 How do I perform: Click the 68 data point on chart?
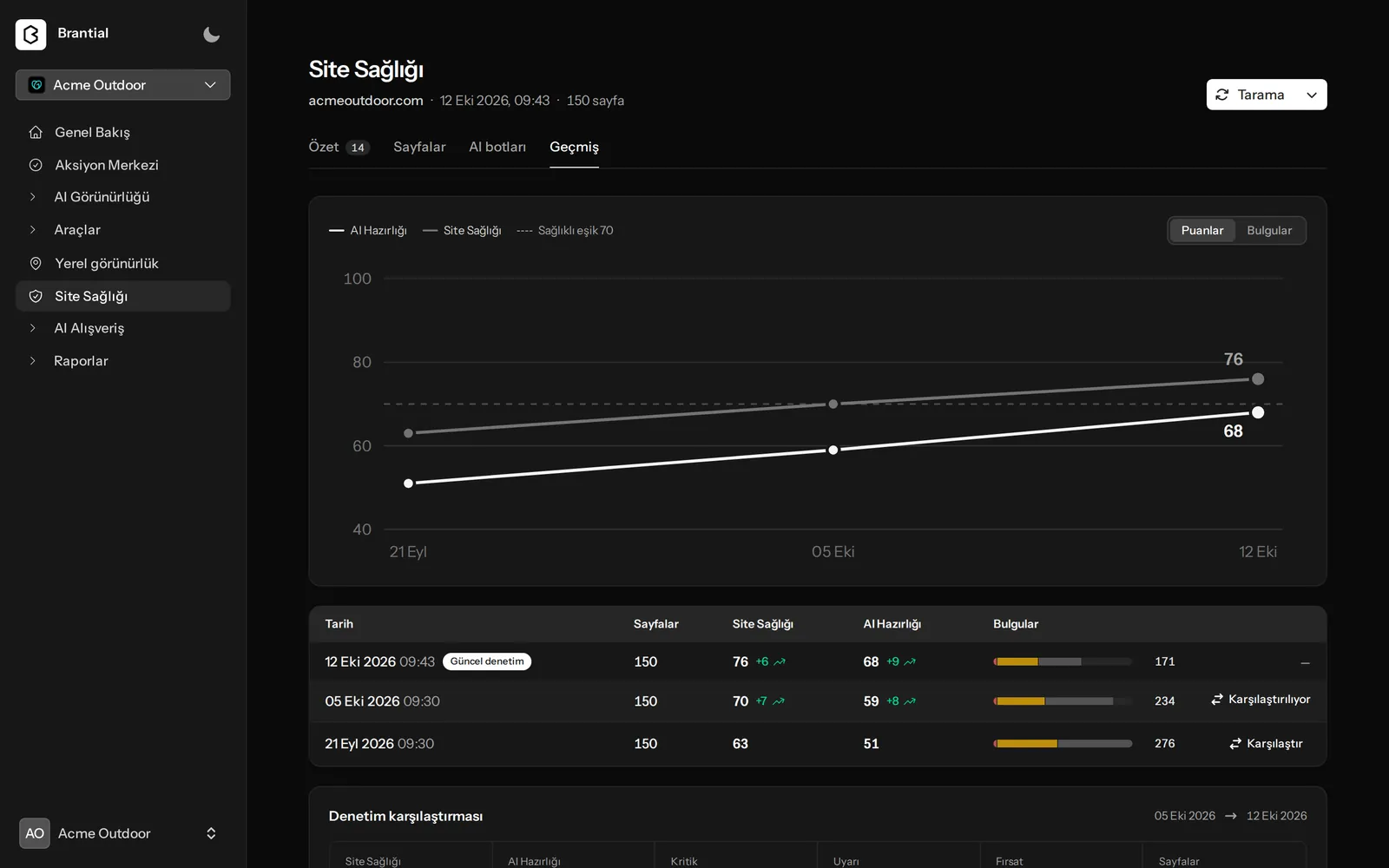(x=1258, y=412)
